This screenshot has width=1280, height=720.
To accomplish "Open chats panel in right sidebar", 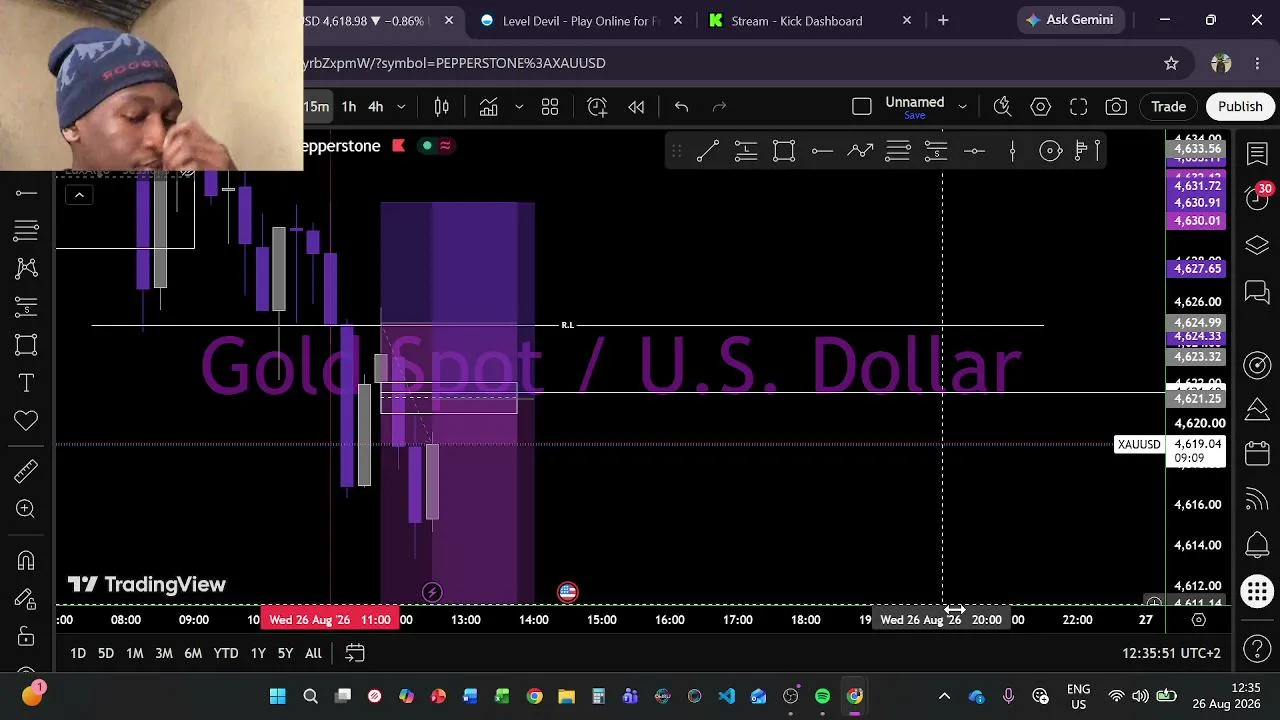I will coord(1257,292).
